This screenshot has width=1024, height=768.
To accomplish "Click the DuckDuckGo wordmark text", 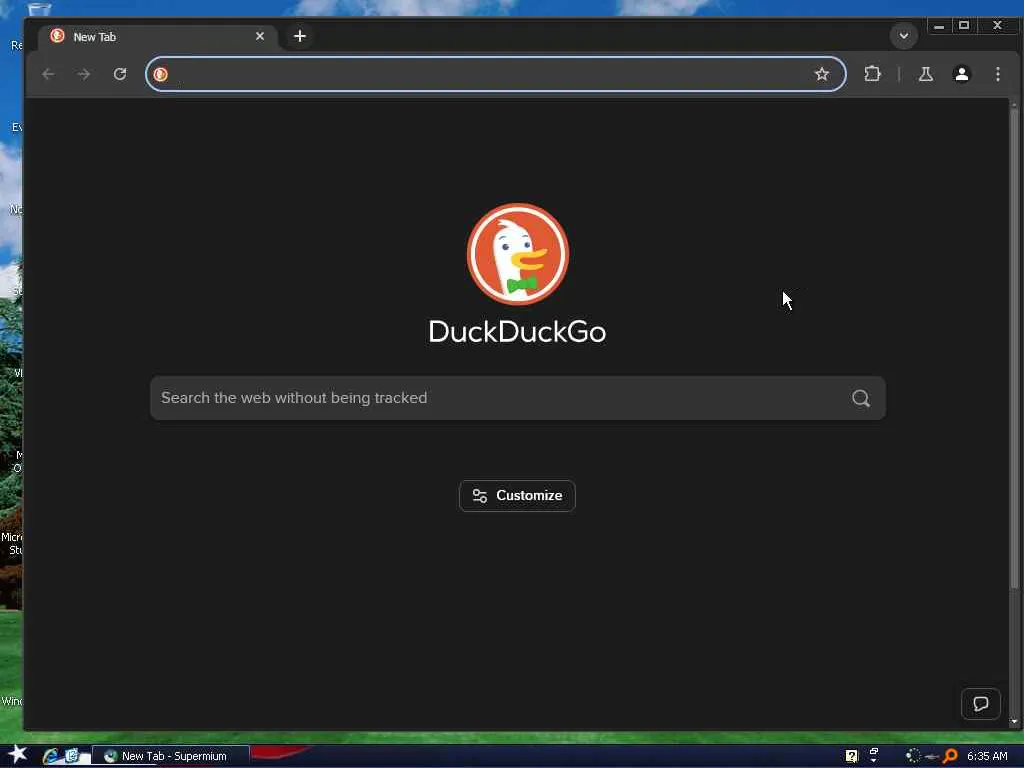I will (517, 332).
